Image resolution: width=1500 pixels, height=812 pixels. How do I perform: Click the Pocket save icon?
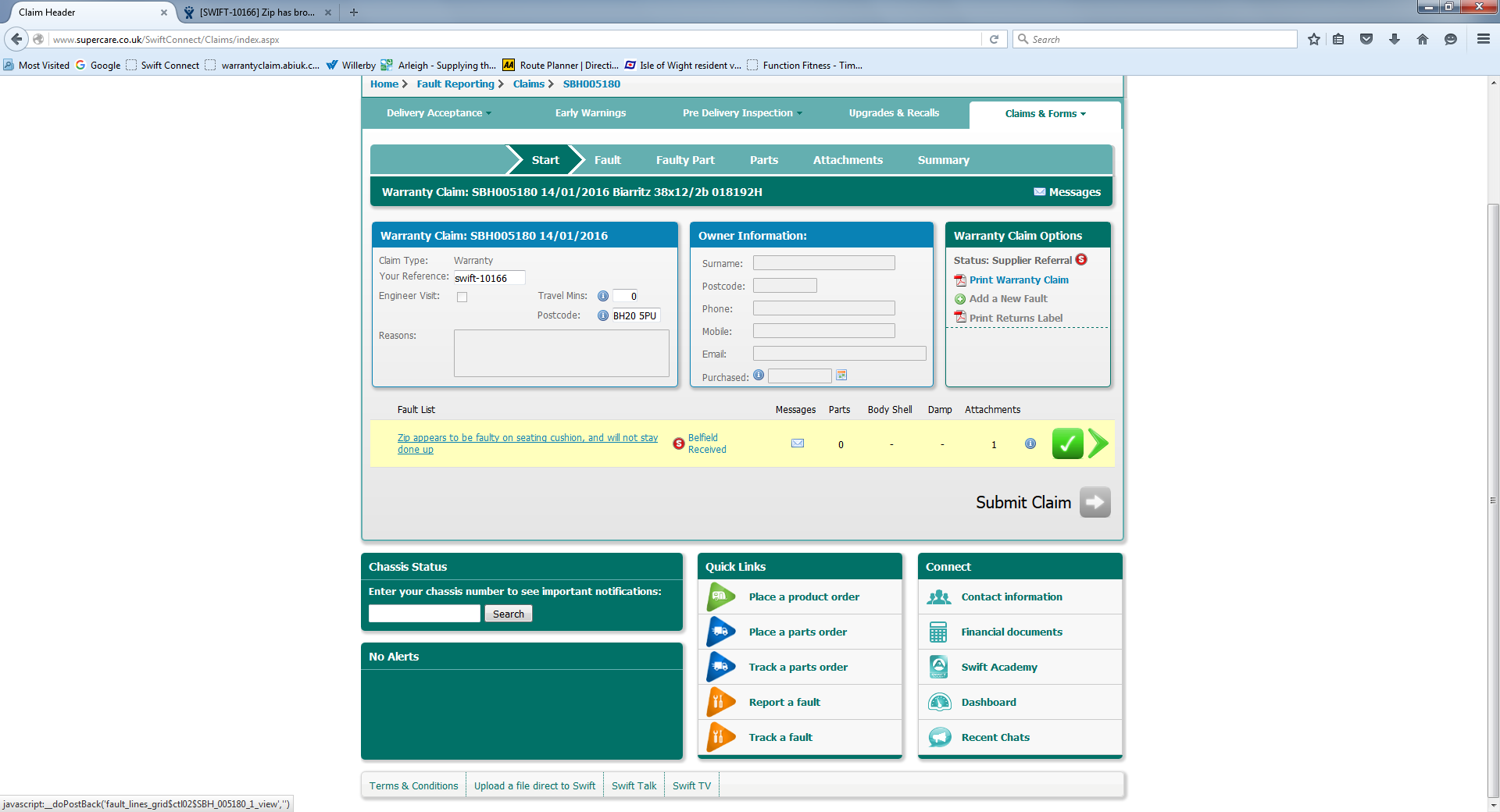(1366, 39)
